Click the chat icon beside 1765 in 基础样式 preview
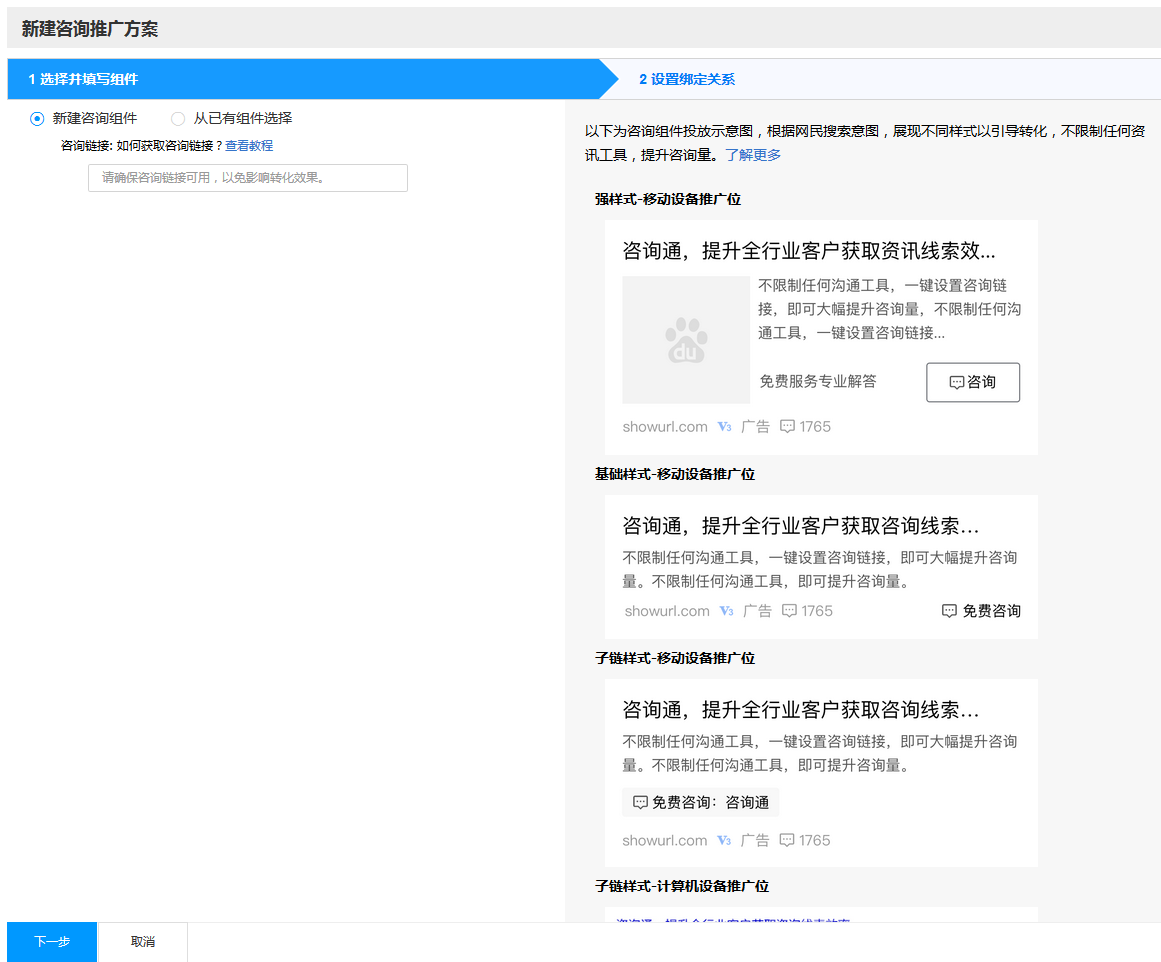This screenshot has height=962, width=1161. 789,611
